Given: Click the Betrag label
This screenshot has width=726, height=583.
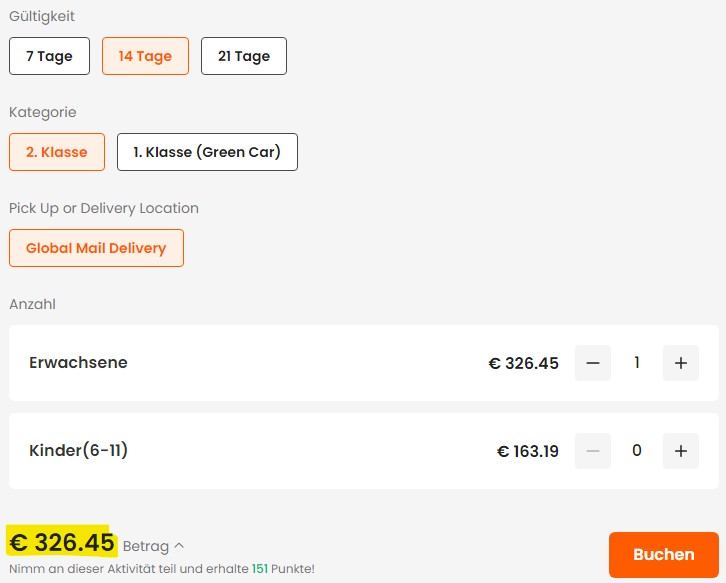Looking at the screenshot, I should click(x=146, y=546).
